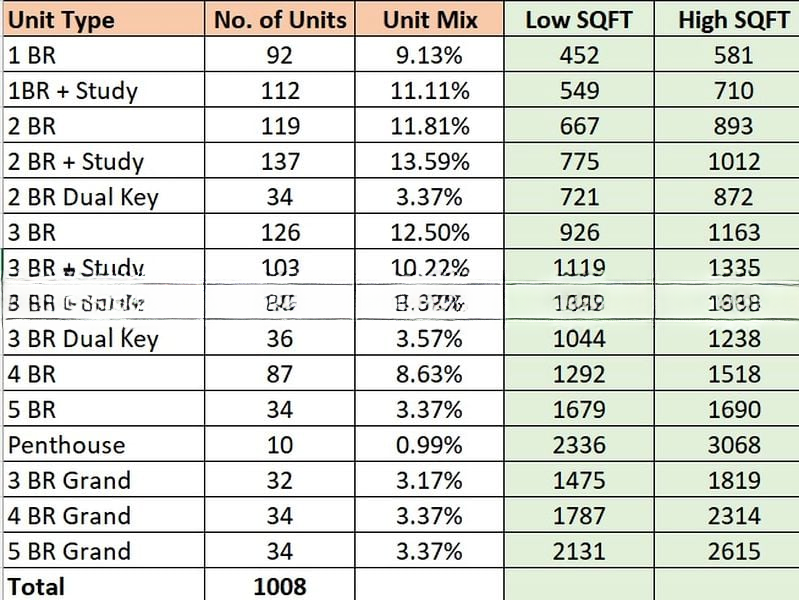The image size is (799, 600).
Task: Select the No. of Units header cell
Action: (280, 20)
